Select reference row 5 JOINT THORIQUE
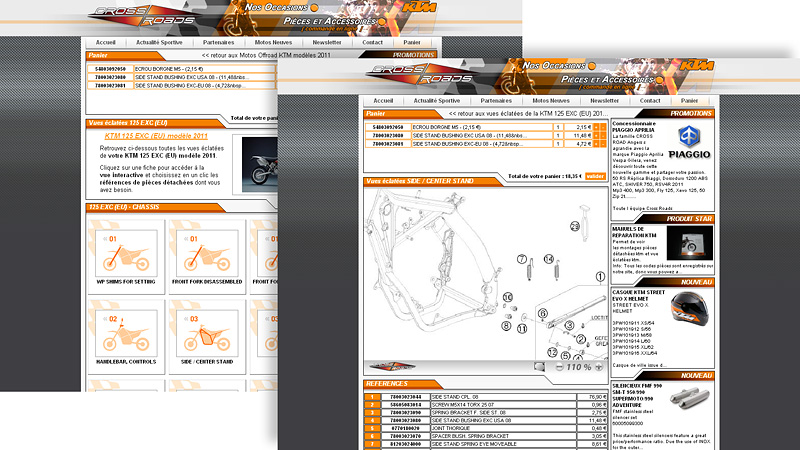Image resolution: width=800 pixels, height=450 pixels. click(x=485, y=428)
